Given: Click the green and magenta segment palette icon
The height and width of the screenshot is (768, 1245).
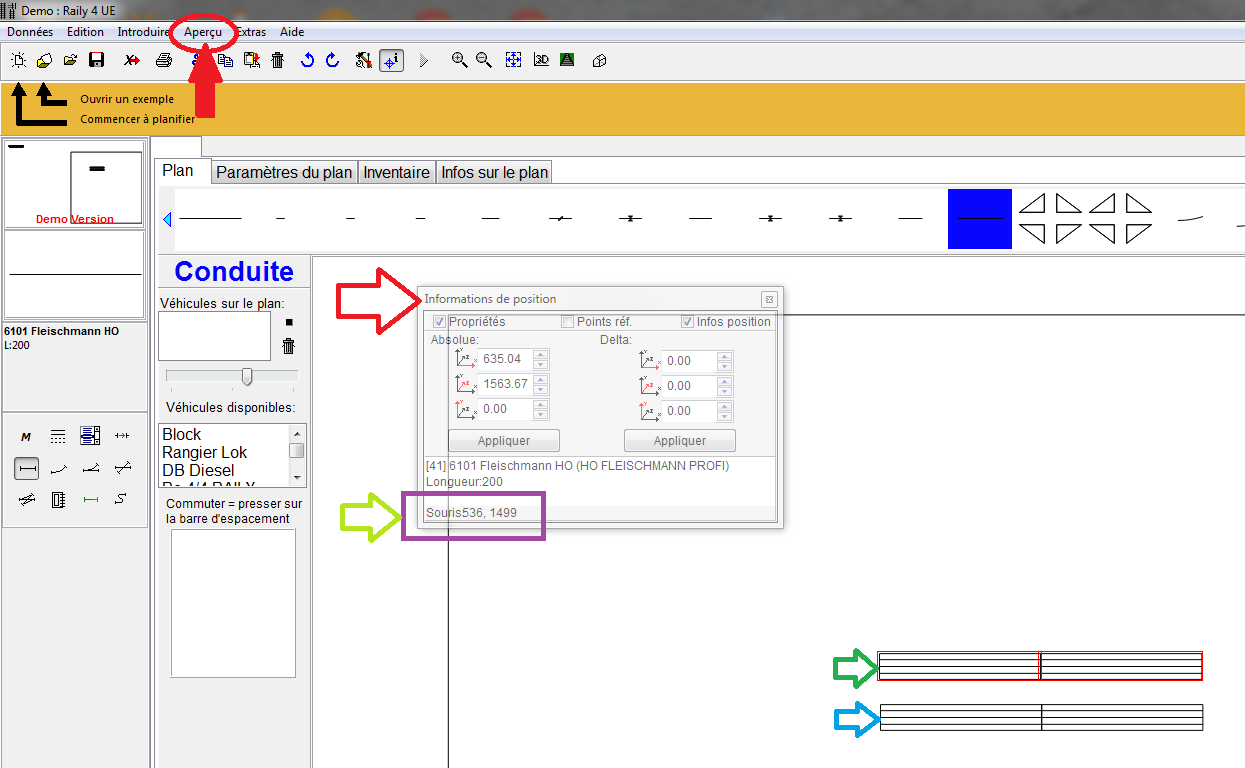Looking at the screenshot, I should click(x=90, y=499).
